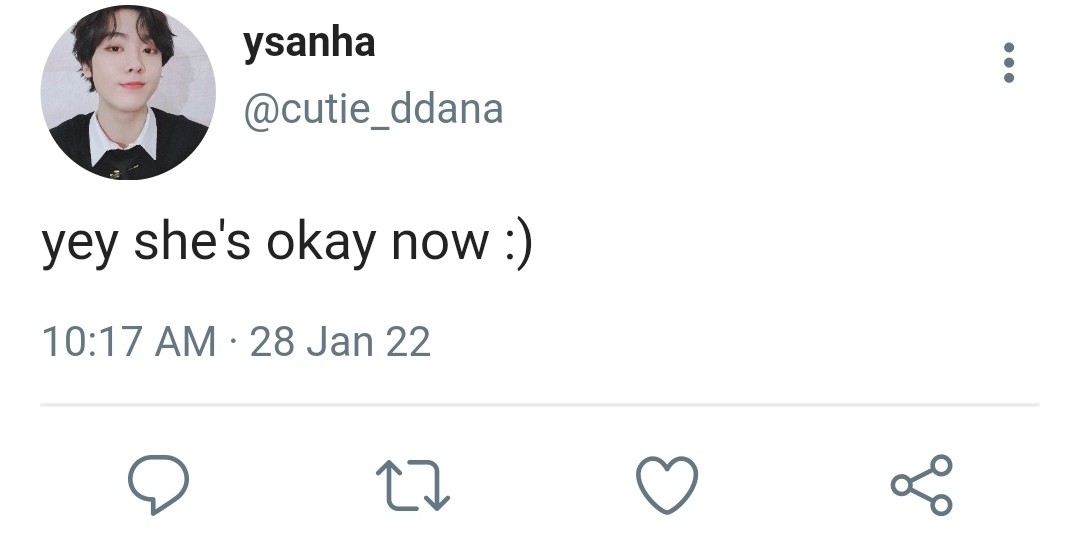Click the @cutie_ddana handle
Viewport: 1080px width, 535px height.
point(373,109)
